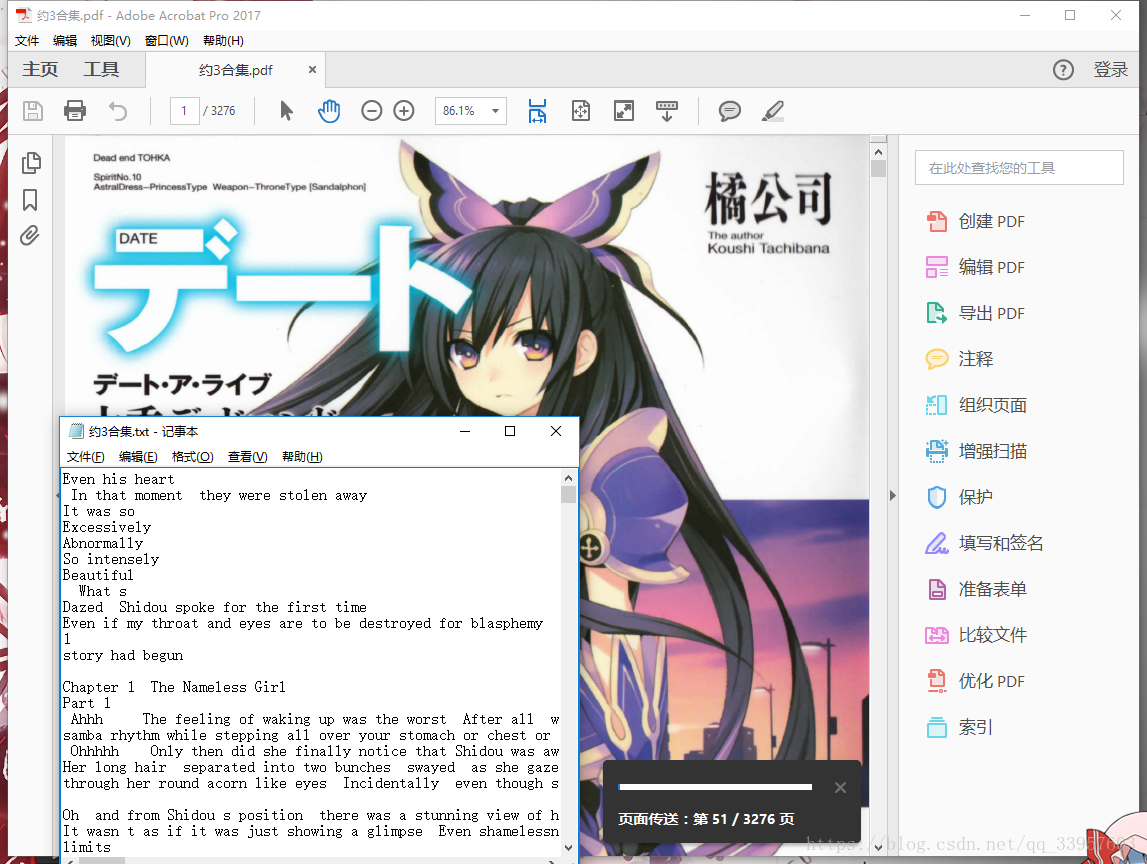Switch to the 工具 tab

click(x=101, y=70)
